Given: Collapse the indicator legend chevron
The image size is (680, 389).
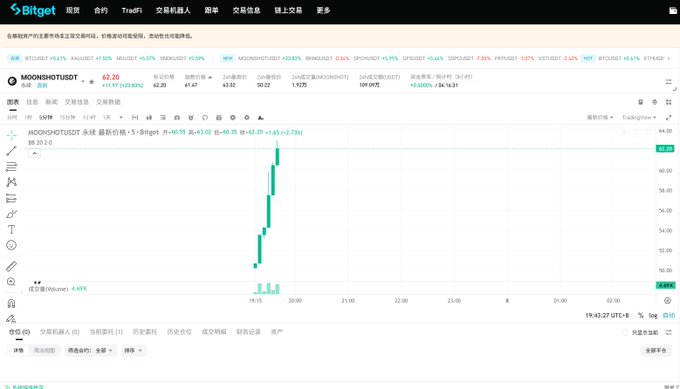Looking at the screenshot, I should [35, 153].
